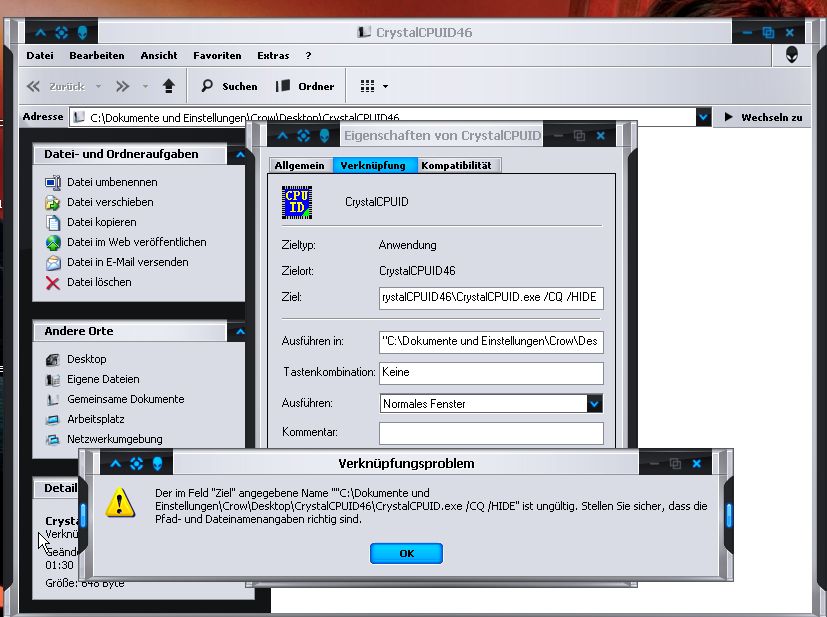This screenshot has height=617, width=827.
Task: Click Datei in E-Mail versenden envelope icon
Action: pos(53,262)
